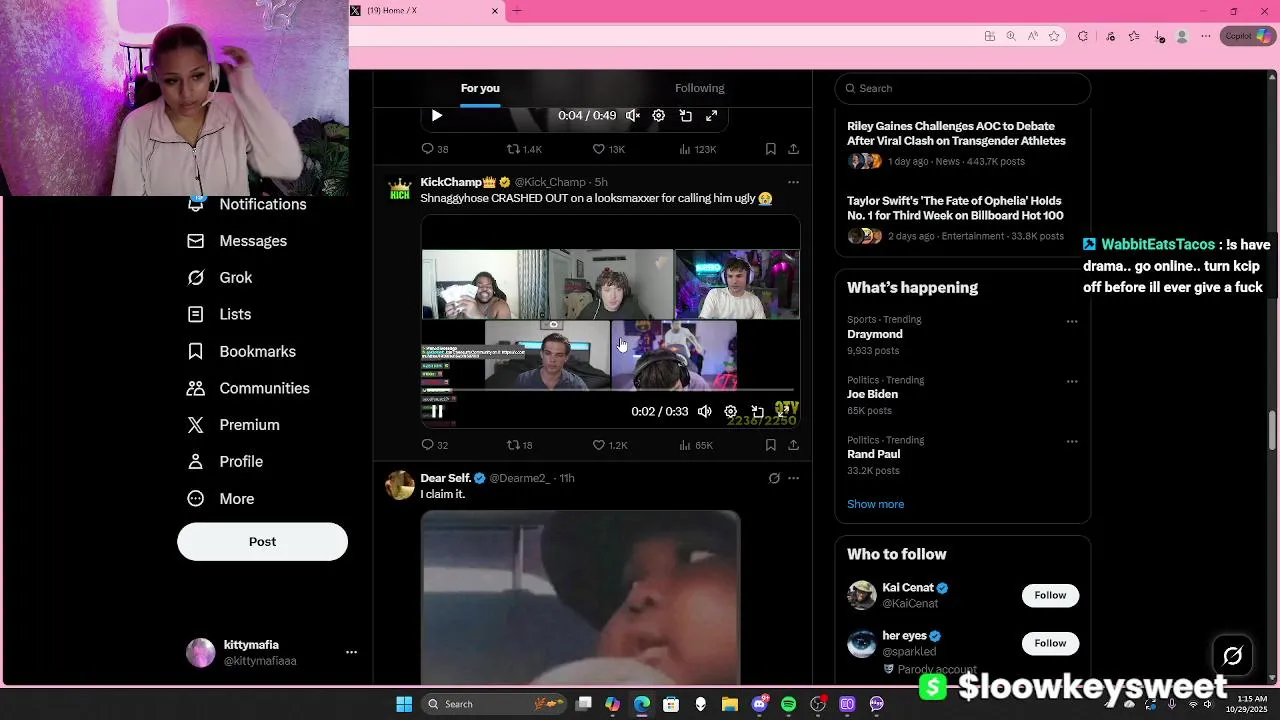
Task: Reply to KickChamp post with 32 comments
Action: (x=434, y=445)
